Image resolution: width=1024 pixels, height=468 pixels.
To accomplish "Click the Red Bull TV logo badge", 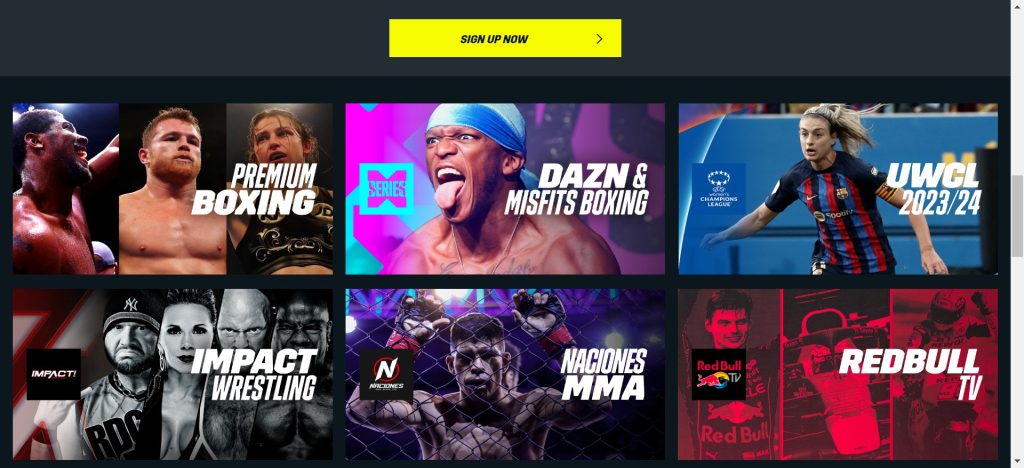I will pyautogui.click(x=718, y=374).
